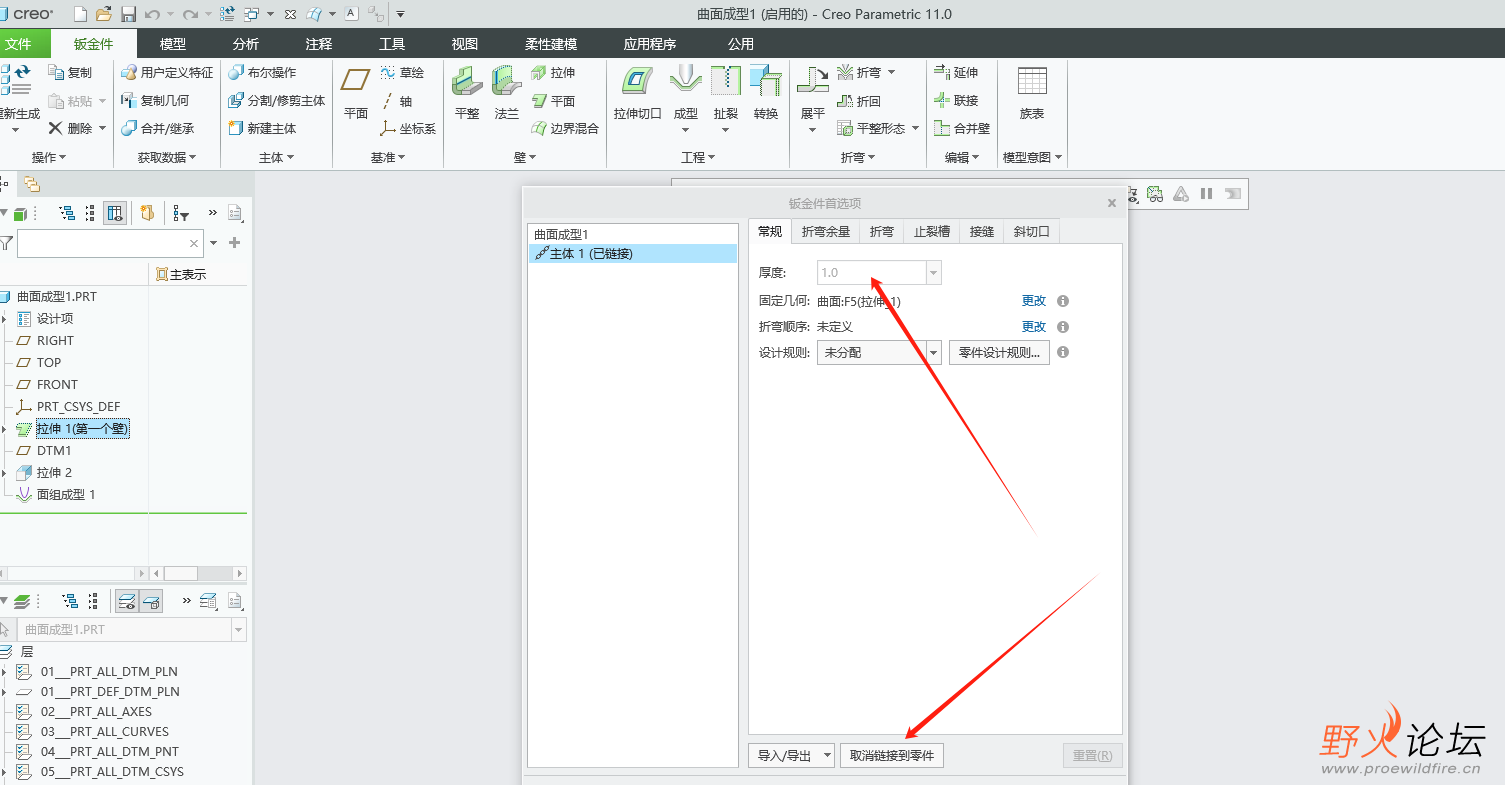Viewport: 1505px width, 785px height.
Task: Expand the 平整形态 dropdown arrow
Action: (915, 128)
